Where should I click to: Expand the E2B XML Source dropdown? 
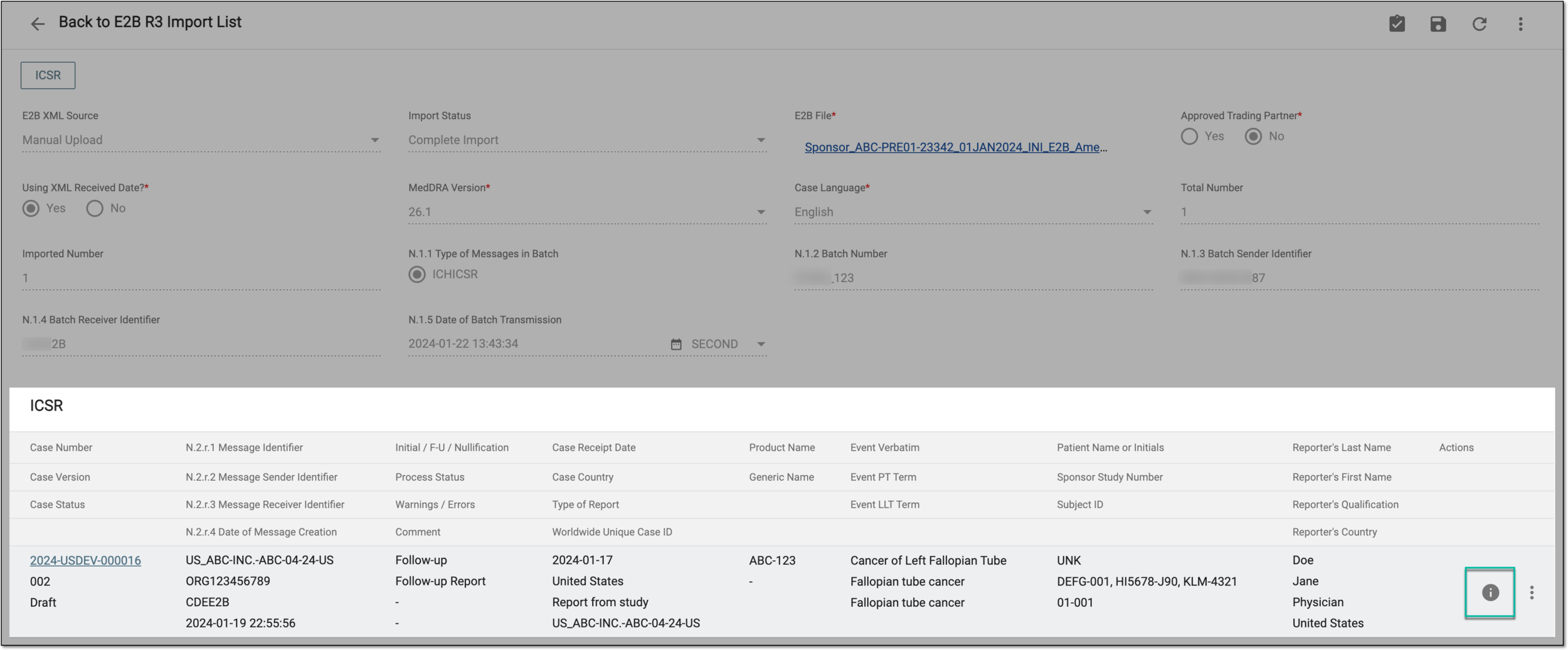click(x=374, y=140)
